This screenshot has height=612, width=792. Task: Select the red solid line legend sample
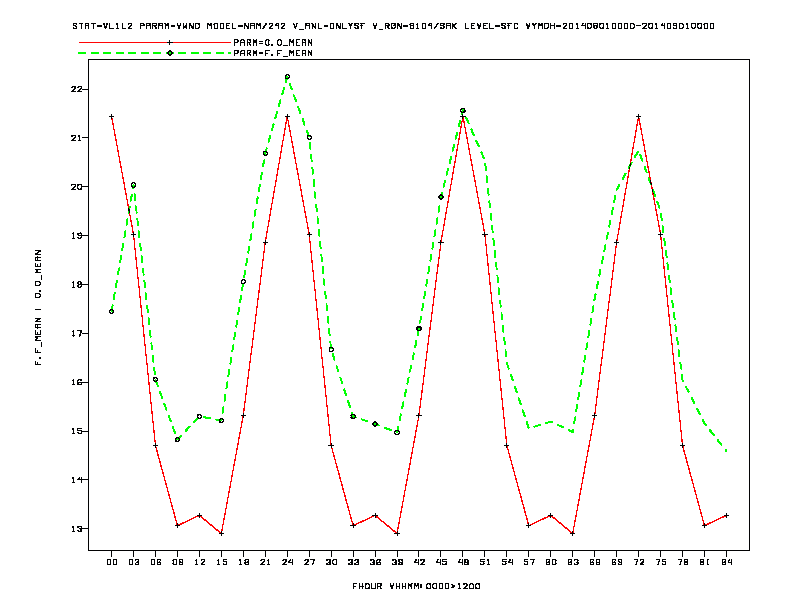155,42
